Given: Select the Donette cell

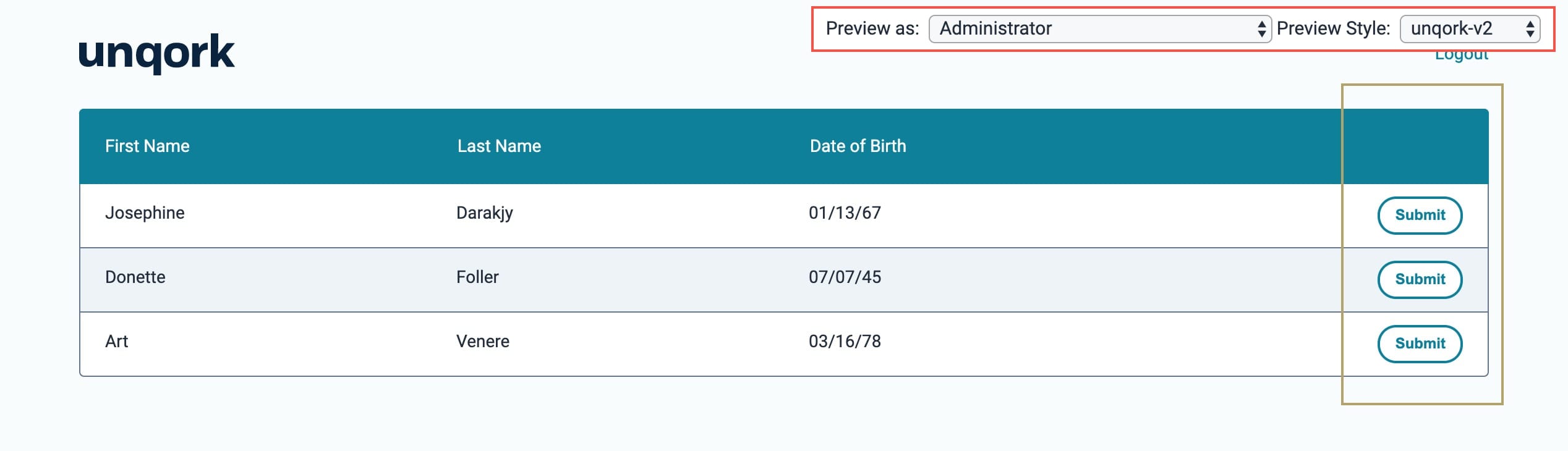Looking at the screenshot, I should click(135, 277).
